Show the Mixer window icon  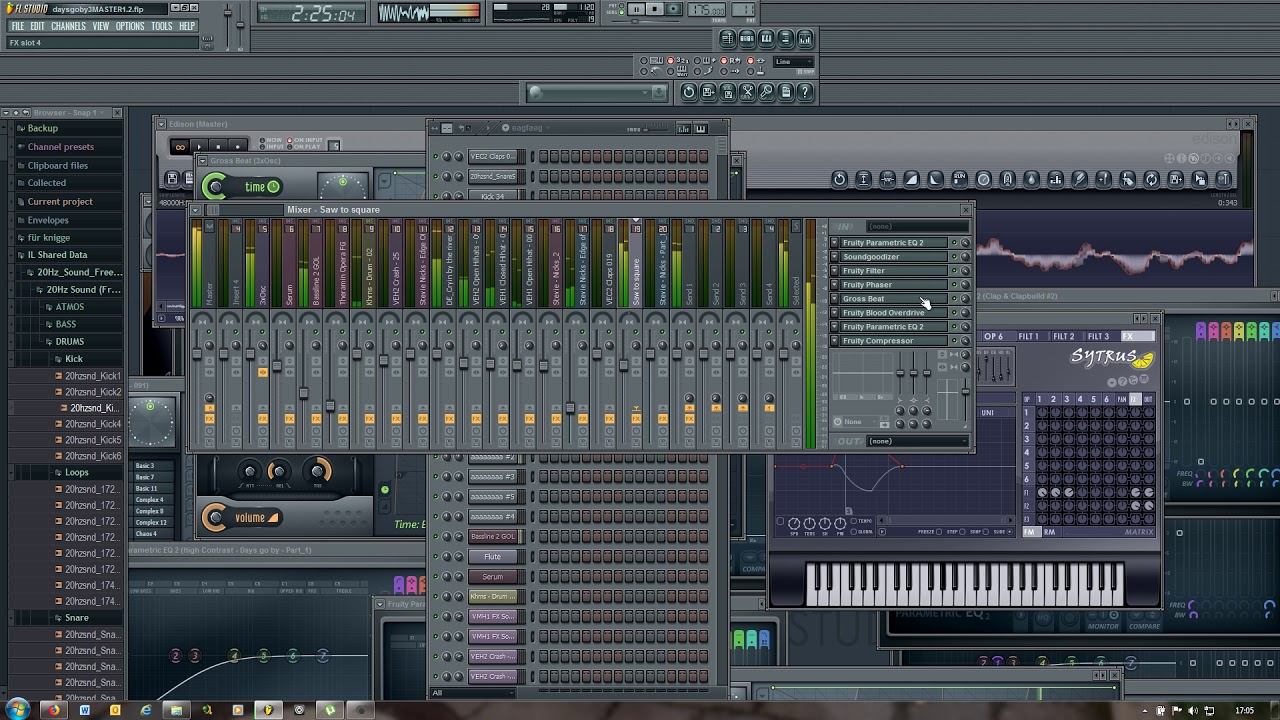(805, 38)
